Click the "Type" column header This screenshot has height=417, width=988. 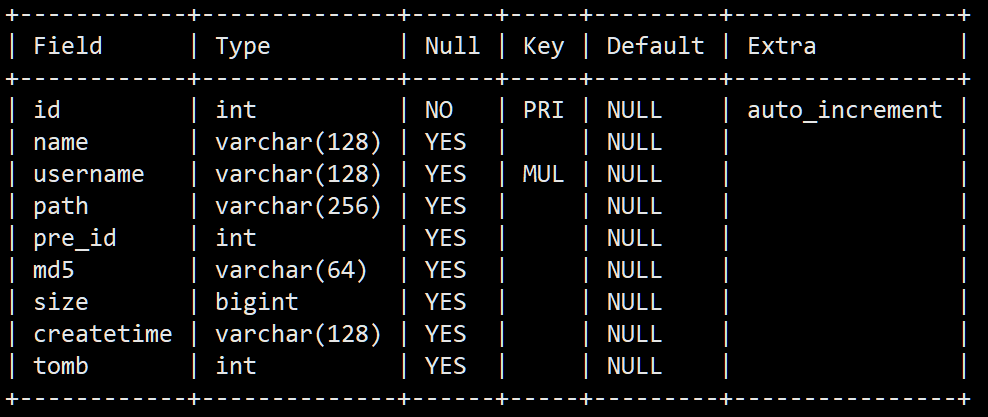click(243, 46)
